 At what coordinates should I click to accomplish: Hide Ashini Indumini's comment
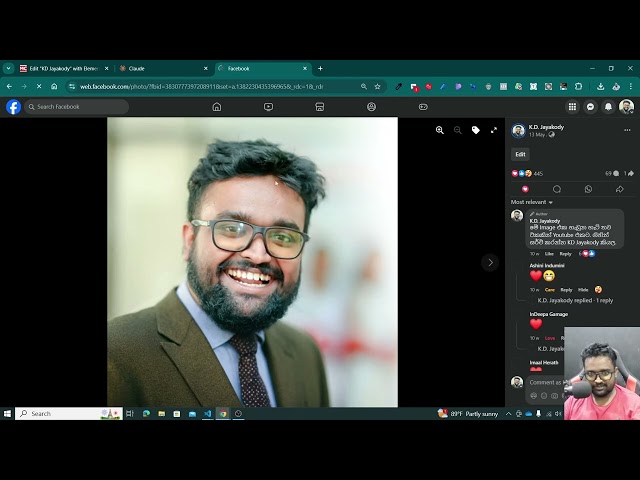[x=583, y=290]
